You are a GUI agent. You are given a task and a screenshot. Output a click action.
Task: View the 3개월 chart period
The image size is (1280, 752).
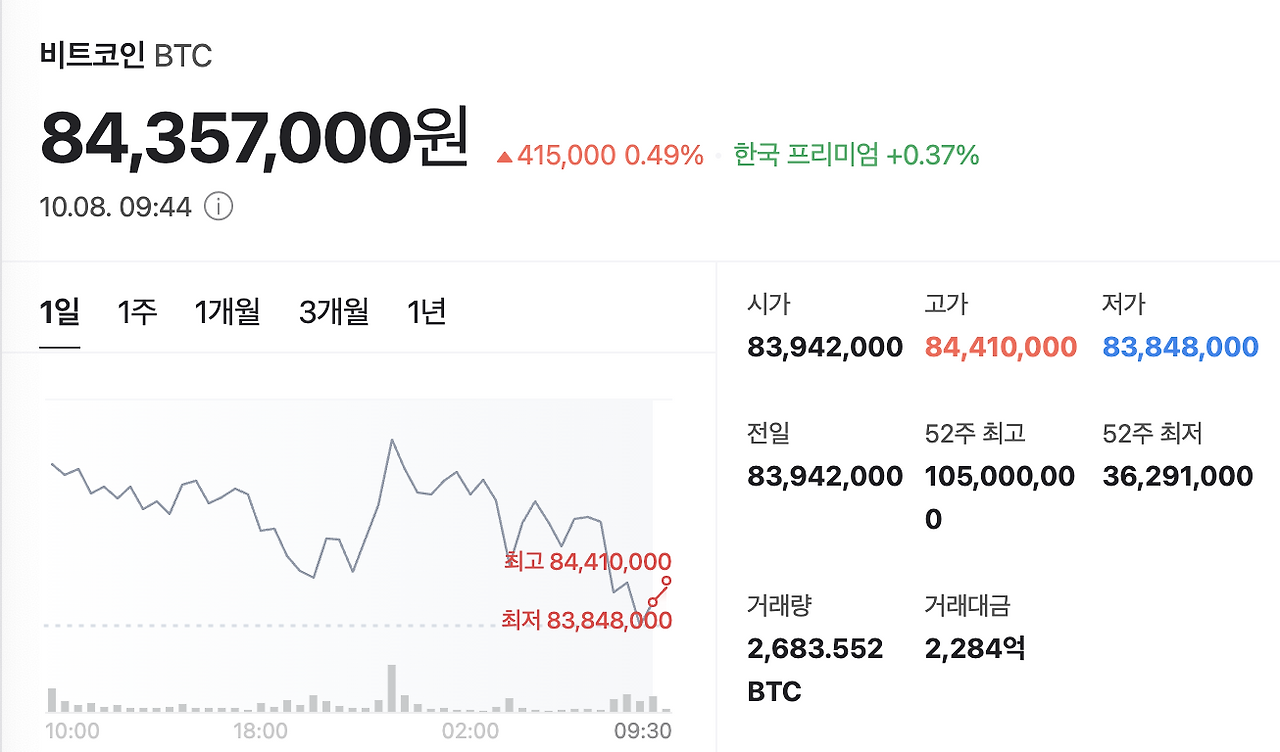point(334,312)
